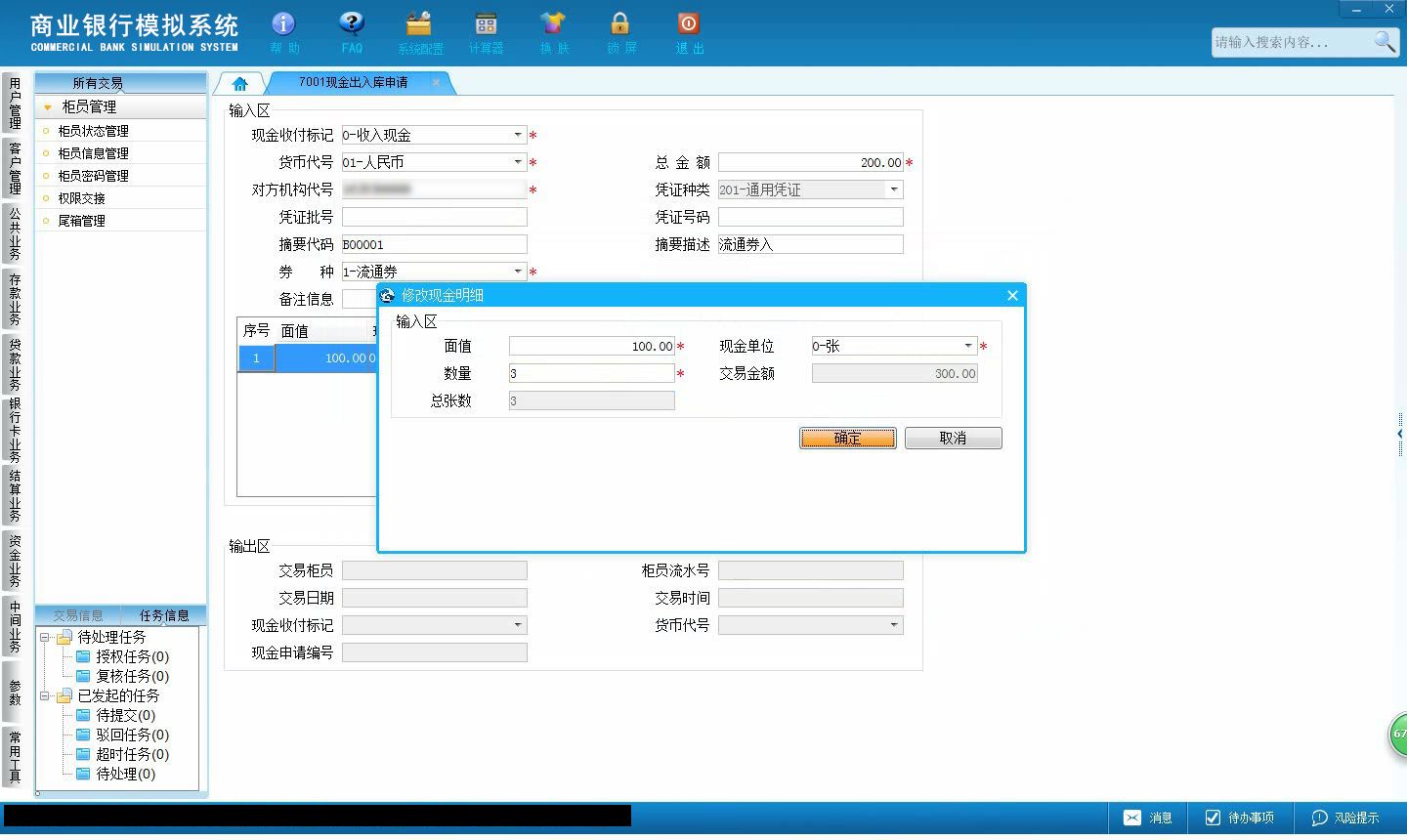The width and height of the screenshot is (1407, 840).
Task: Click the 数量 field in the dialog
Action: point(592,373)
